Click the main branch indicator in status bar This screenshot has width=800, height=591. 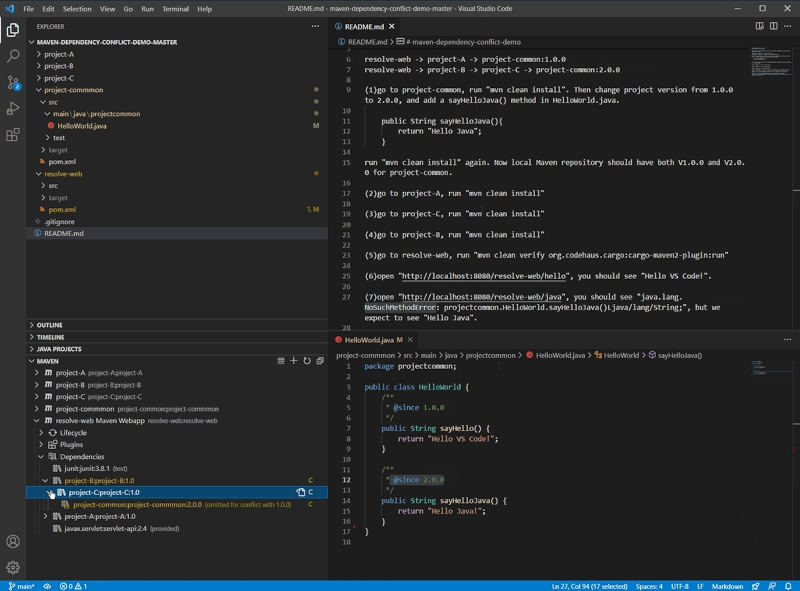click(x=21, y=586)
